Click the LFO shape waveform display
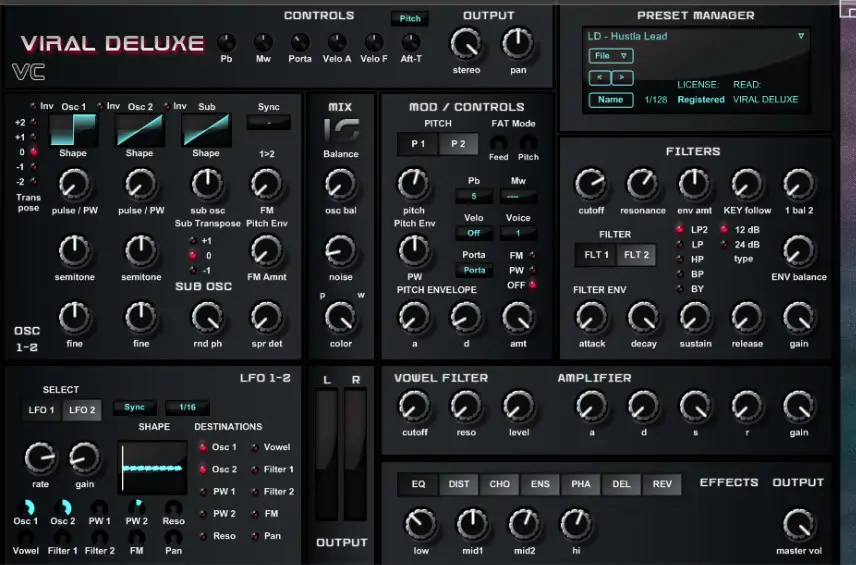The width and height of the screenshot is (856, 565). 153,468
